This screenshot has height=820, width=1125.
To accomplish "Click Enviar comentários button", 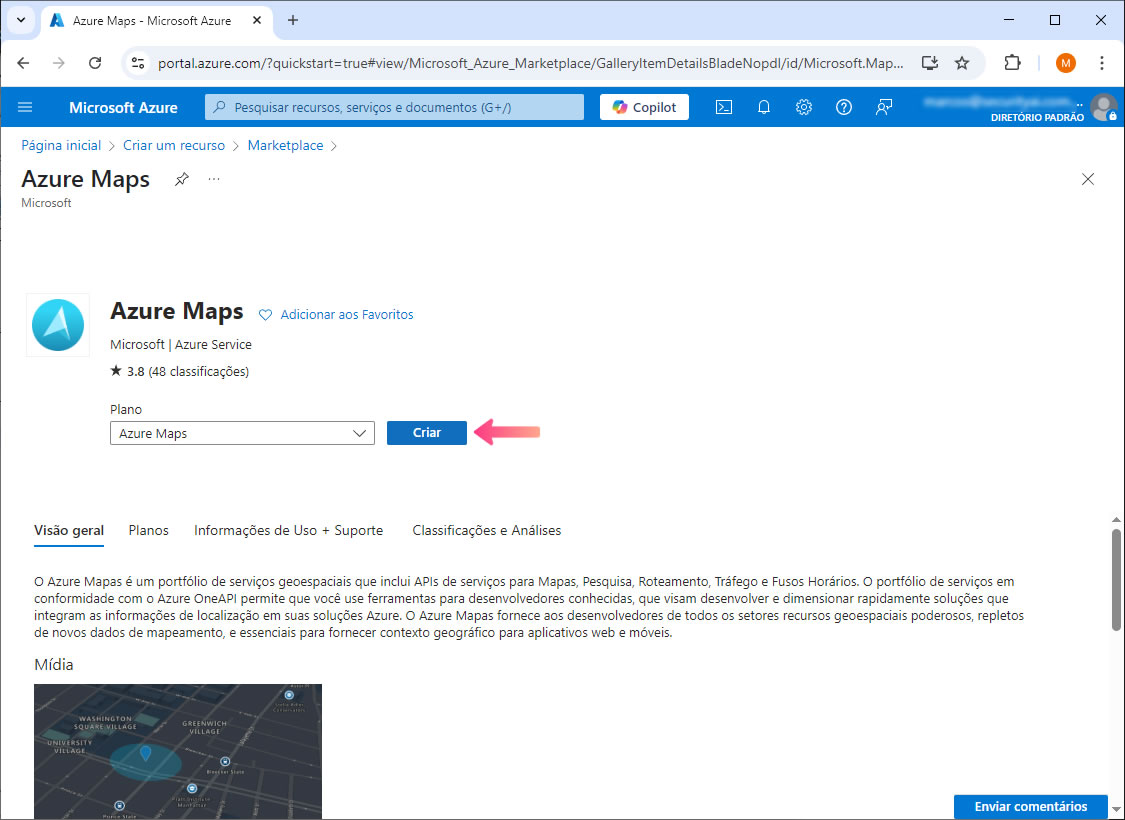I will [x=1031, y=806].
